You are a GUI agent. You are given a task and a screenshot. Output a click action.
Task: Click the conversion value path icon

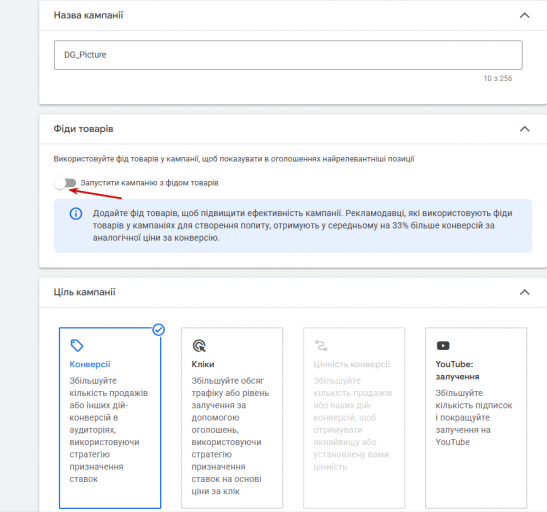pyautogui.click(x=321, y=346)
